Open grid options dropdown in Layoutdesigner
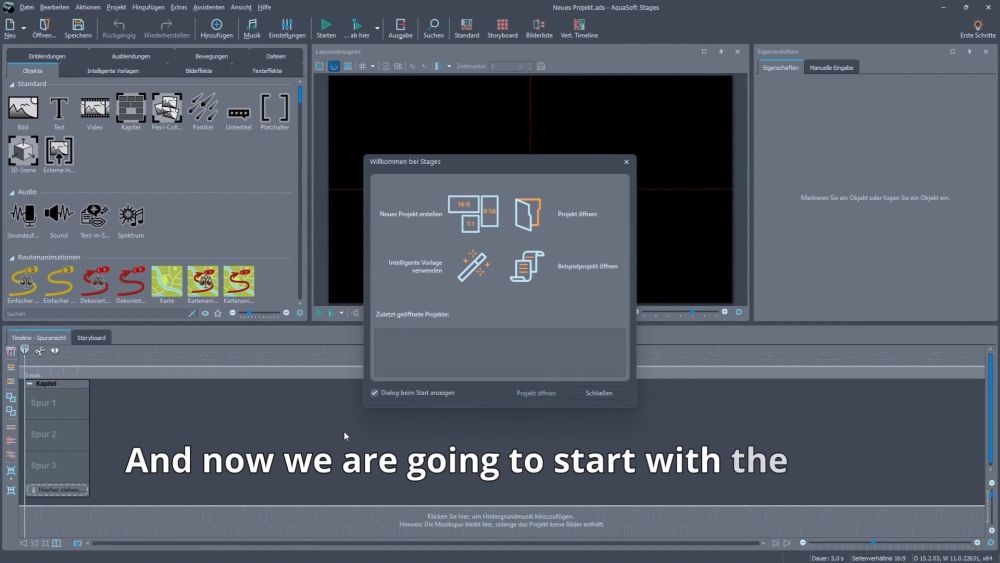The width and height of the screenshot is (1000, 563). (372, 66)
